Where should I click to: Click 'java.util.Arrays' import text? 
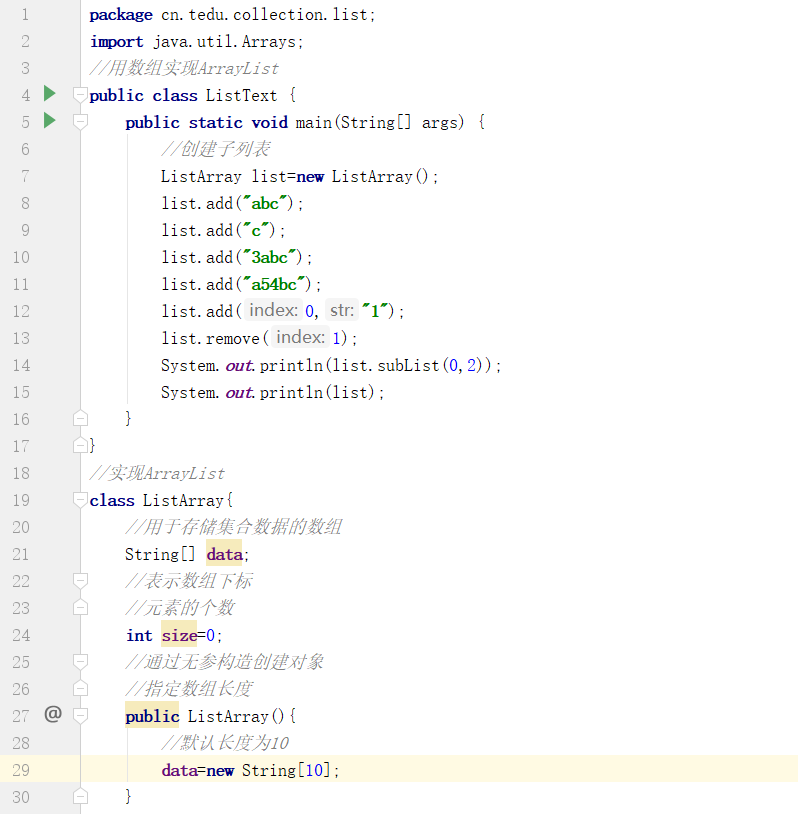225,42
